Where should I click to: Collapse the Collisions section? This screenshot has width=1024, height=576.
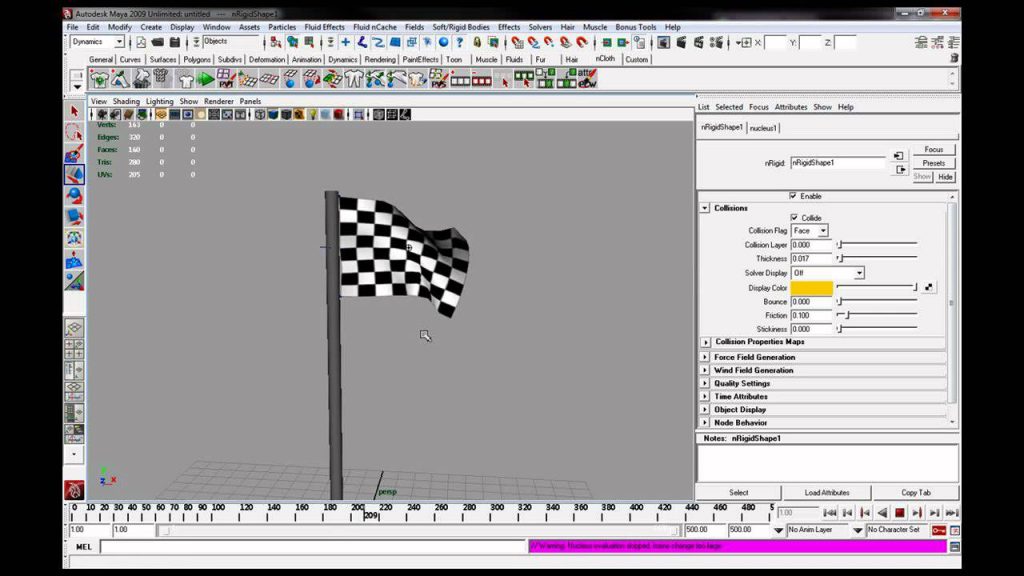click(x=705, y=208)
